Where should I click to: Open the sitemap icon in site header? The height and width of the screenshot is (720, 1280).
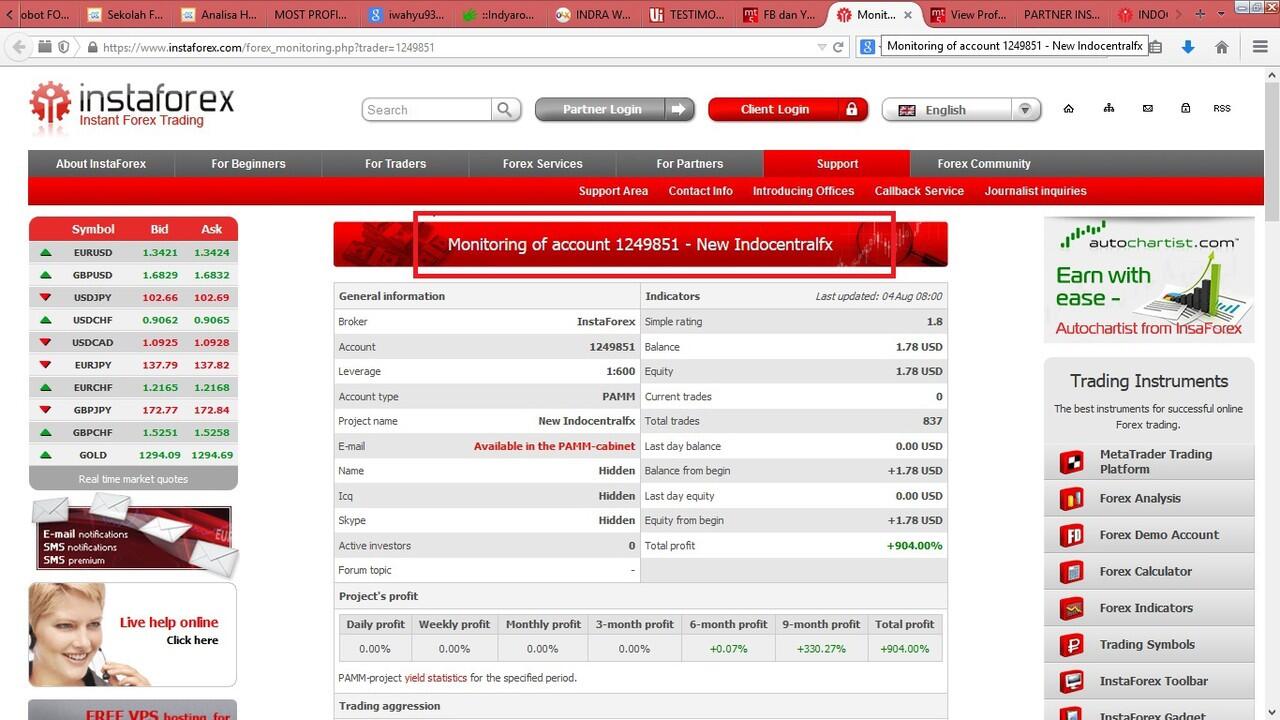(1108, 108)
